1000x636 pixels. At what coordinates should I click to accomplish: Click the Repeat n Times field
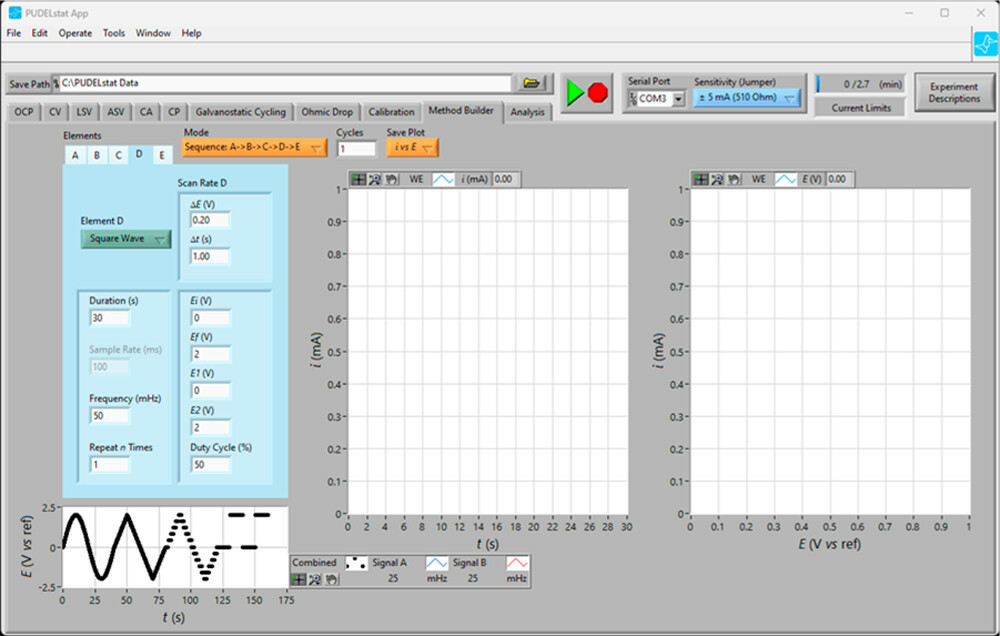110,464
